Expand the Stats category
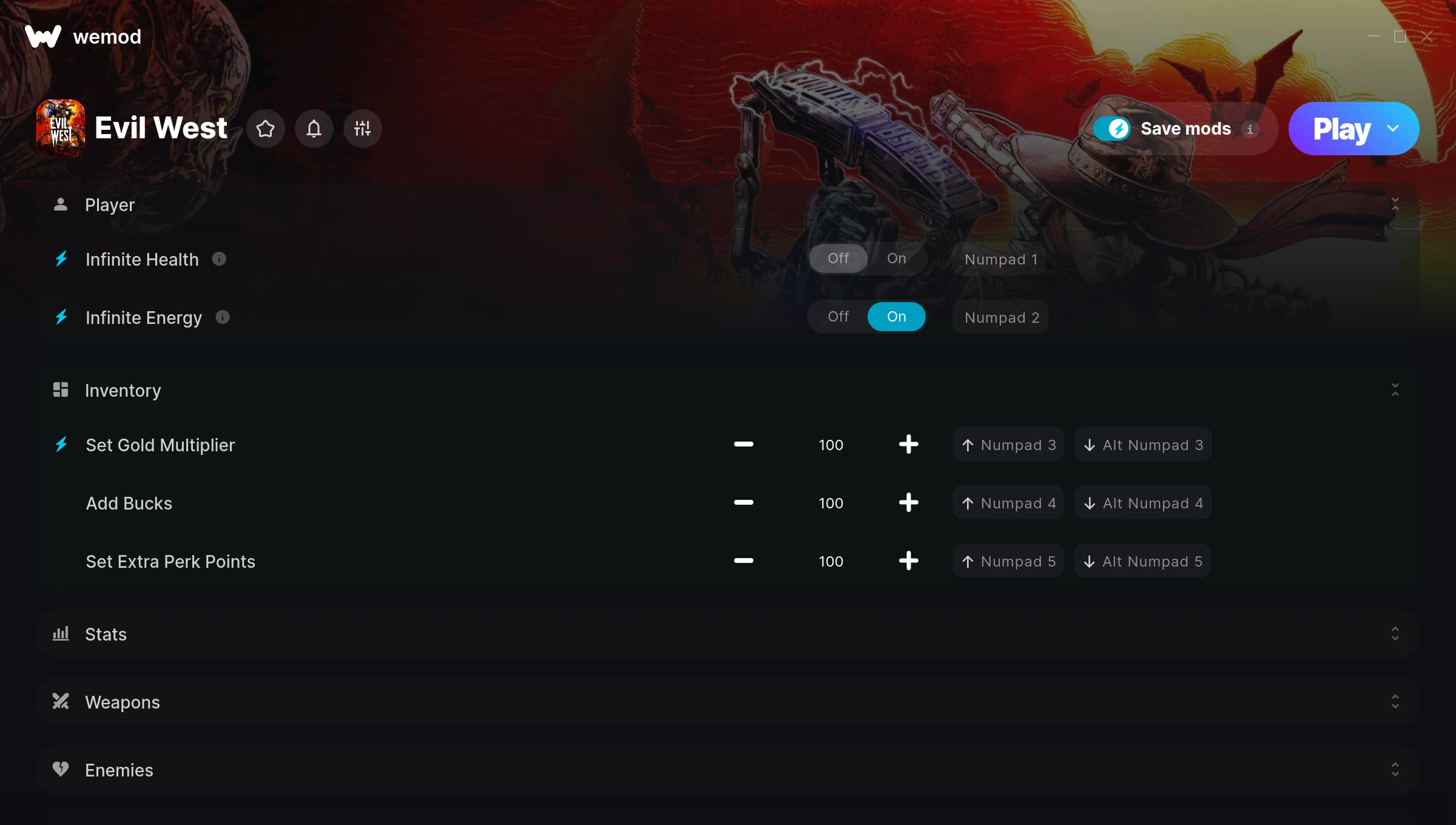This screenshot has height=825, width=1456. (728, 634)
